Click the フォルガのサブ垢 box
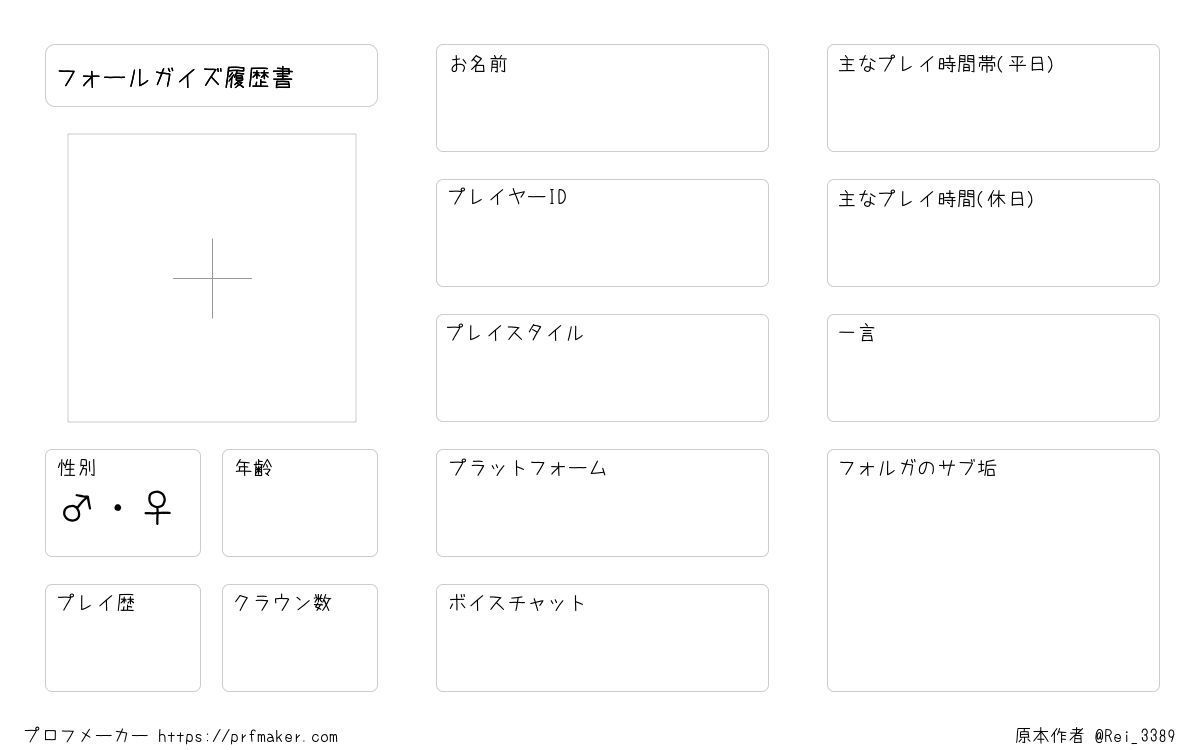 point(993,570)
